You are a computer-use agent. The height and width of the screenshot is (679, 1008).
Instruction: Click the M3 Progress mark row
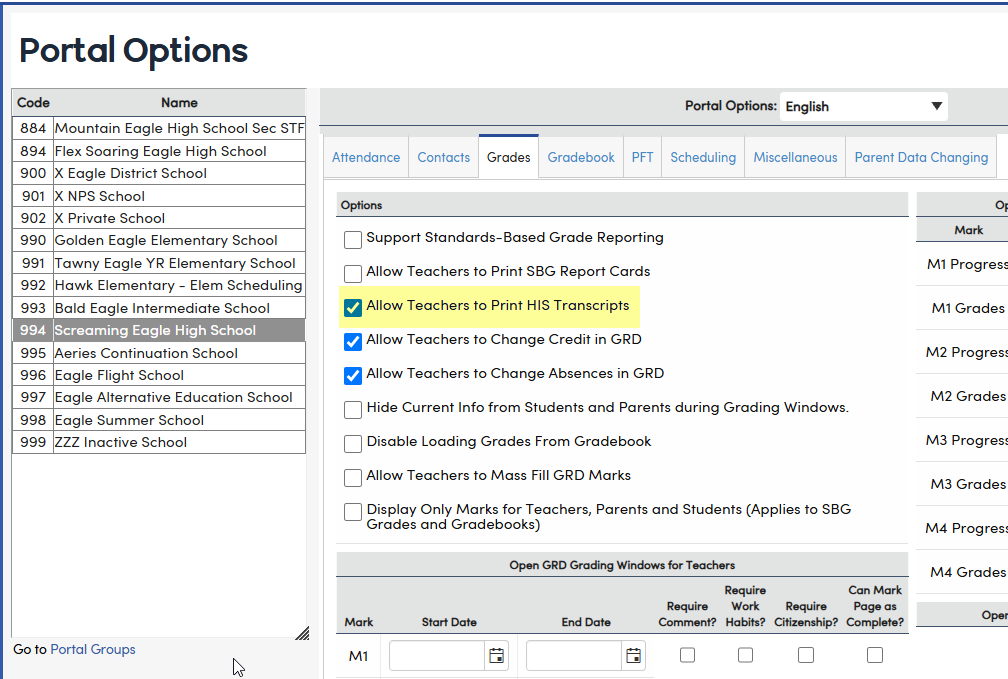point(962,440)
